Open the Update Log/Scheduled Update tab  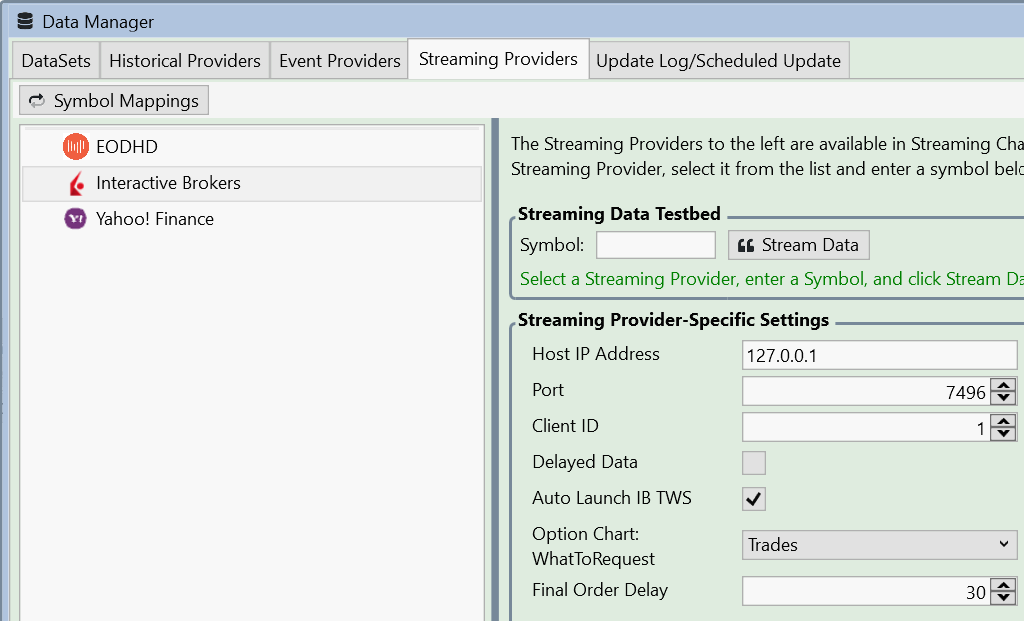click(x=718, y=61)
